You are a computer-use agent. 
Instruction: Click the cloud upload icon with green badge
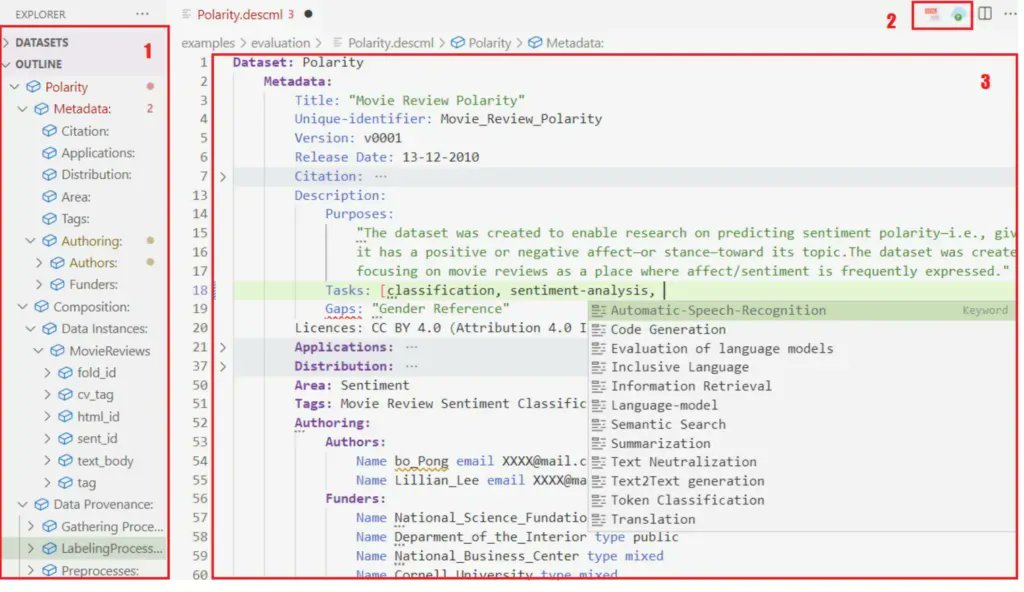[x=957, y=14]
